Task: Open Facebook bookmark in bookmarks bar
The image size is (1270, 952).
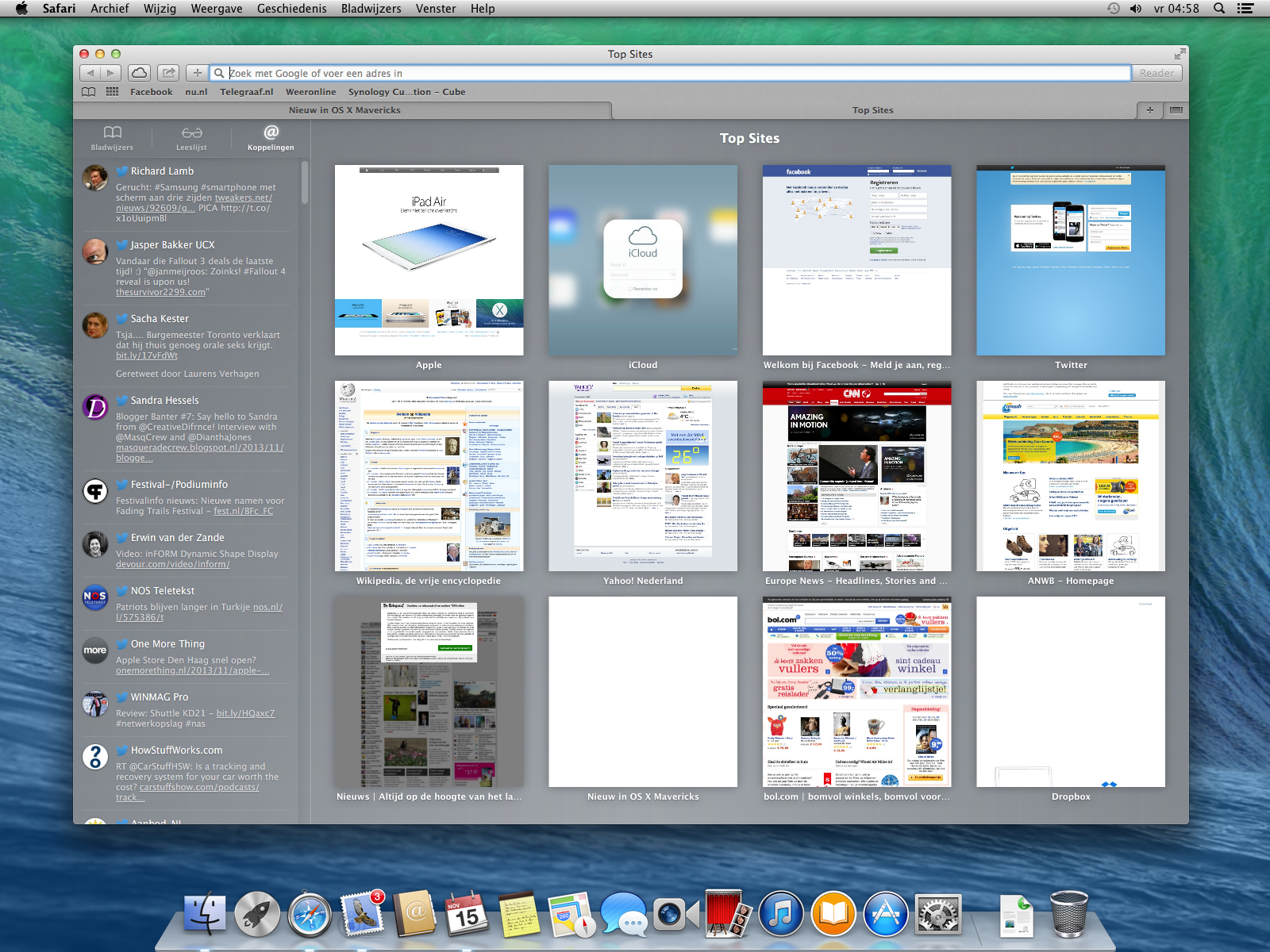Action: (x=152, y=92)
